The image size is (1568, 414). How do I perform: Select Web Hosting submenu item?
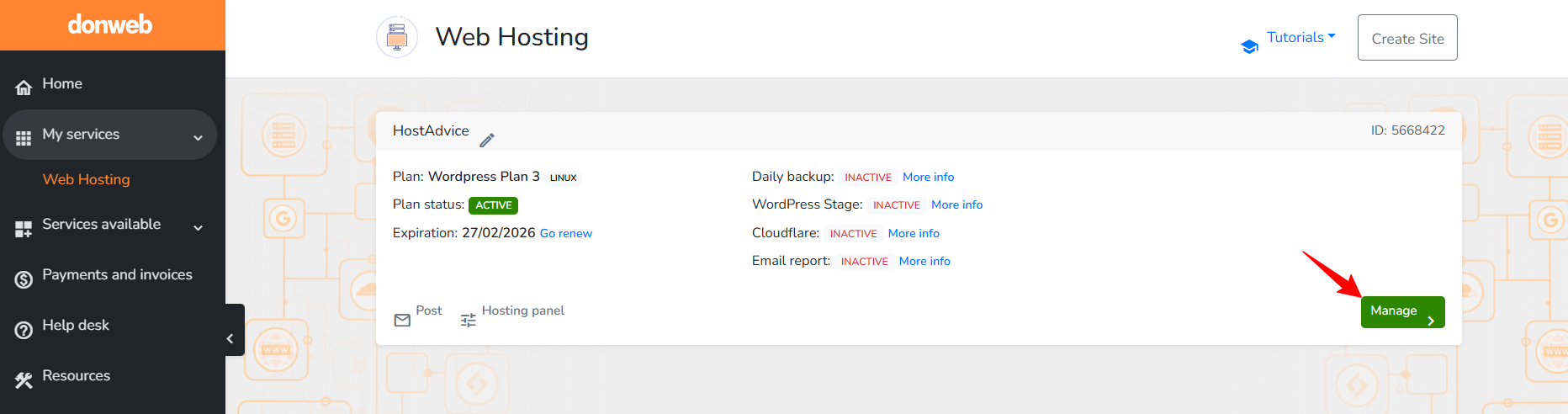point(87,179)
